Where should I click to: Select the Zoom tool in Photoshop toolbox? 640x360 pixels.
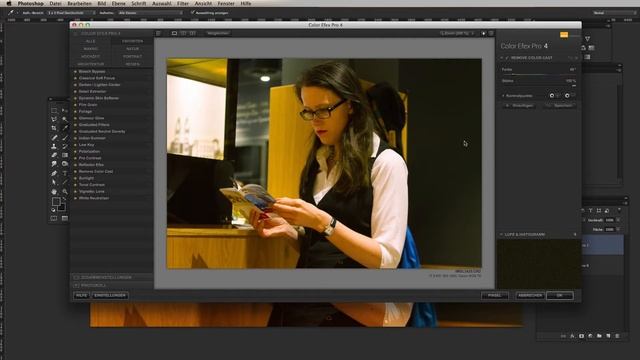(64, 191)
